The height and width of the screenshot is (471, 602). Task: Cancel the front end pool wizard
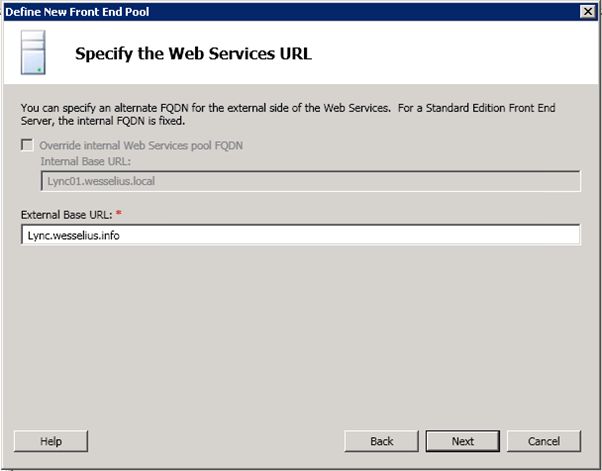click(x=543, y=441)
